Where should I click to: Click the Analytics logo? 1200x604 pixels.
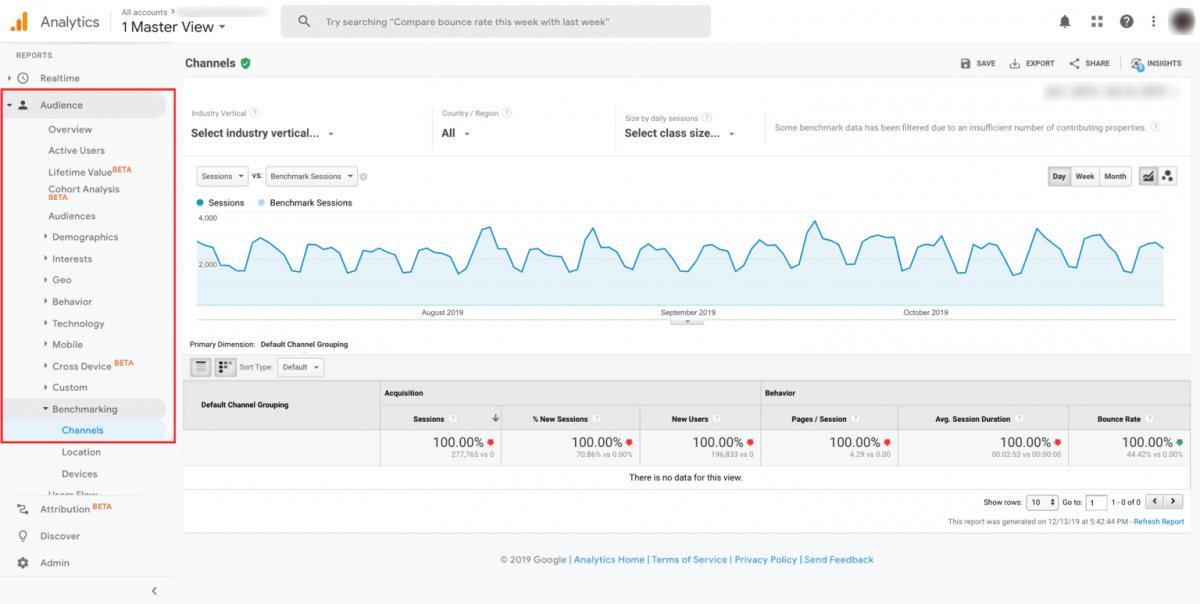[19, 21]
